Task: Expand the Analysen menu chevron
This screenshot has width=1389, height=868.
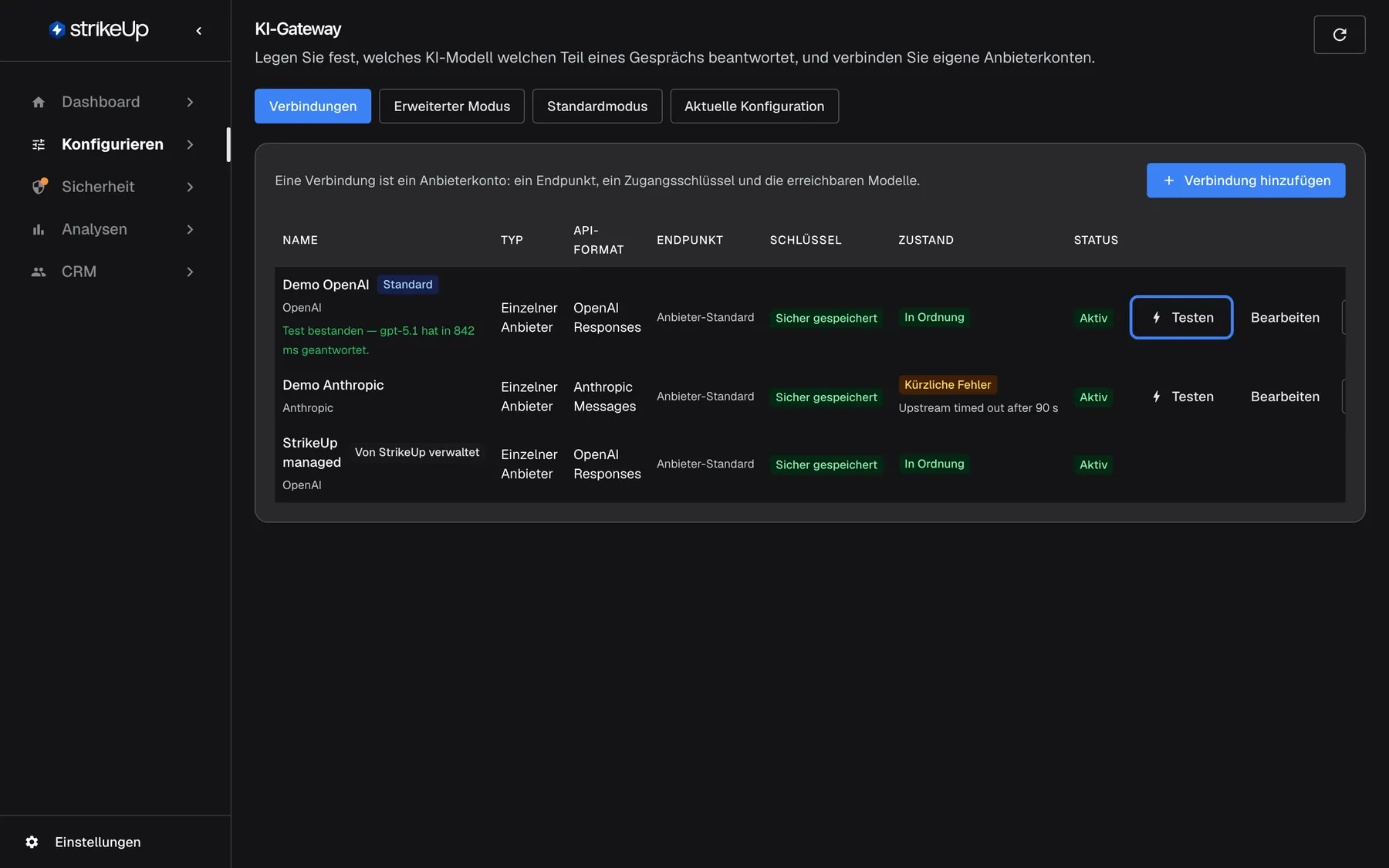Action: [190, 229]
